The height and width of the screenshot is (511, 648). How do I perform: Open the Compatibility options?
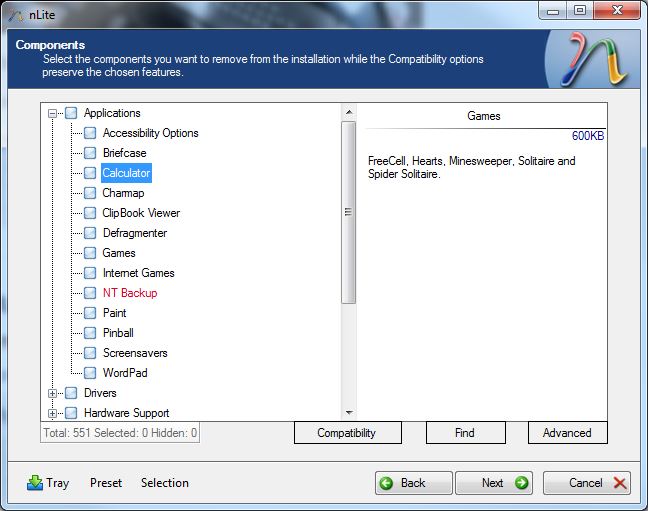[348, 433]
